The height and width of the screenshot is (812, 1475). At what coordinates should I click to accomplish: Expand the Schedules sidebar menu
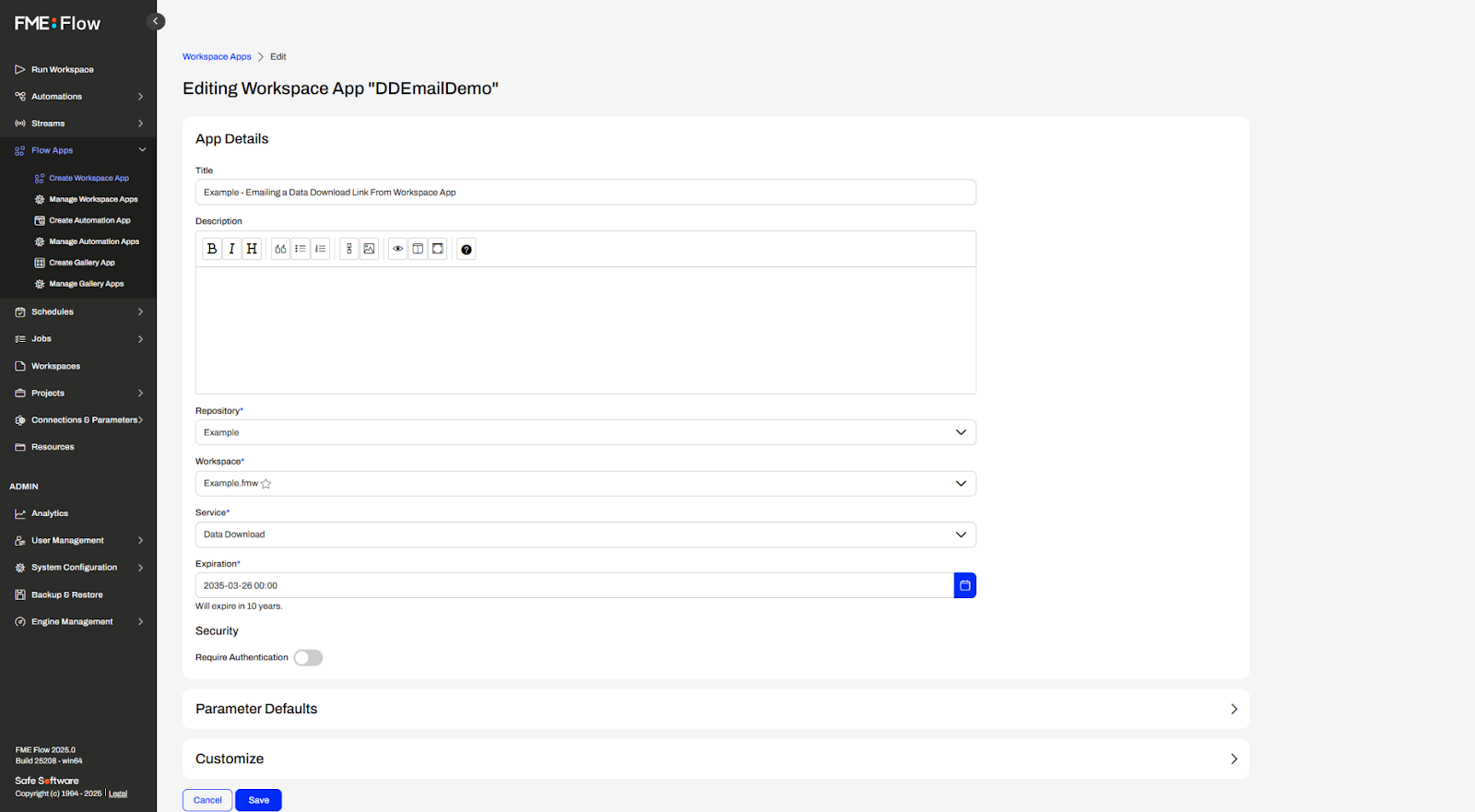(x=78, y=312)
